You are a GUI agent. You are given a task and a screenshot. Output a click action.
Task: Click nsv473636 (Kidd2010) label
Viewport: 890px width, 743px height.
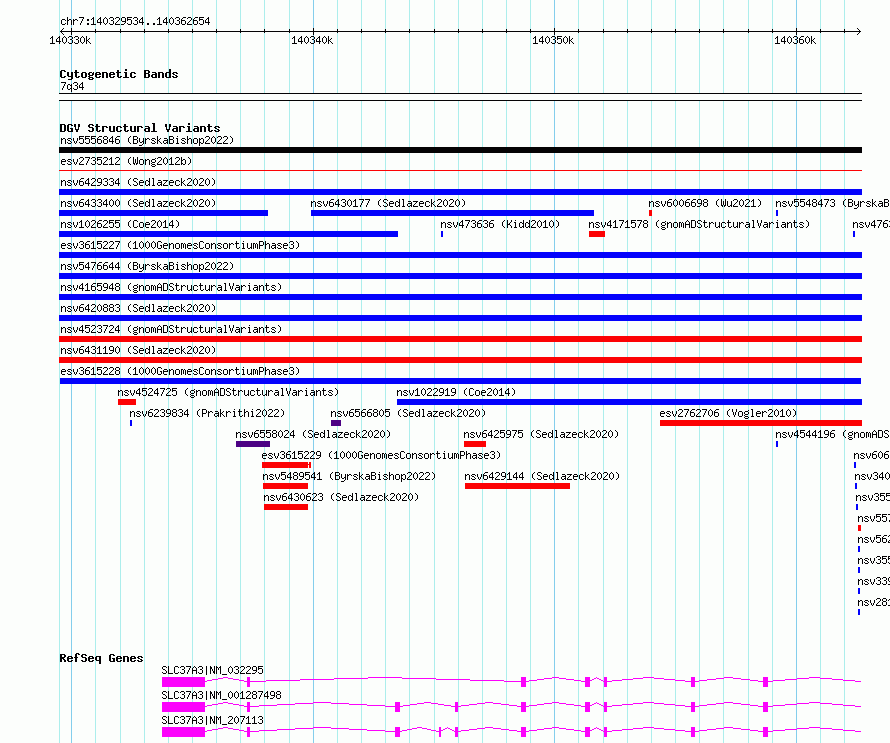pos(500,224)
